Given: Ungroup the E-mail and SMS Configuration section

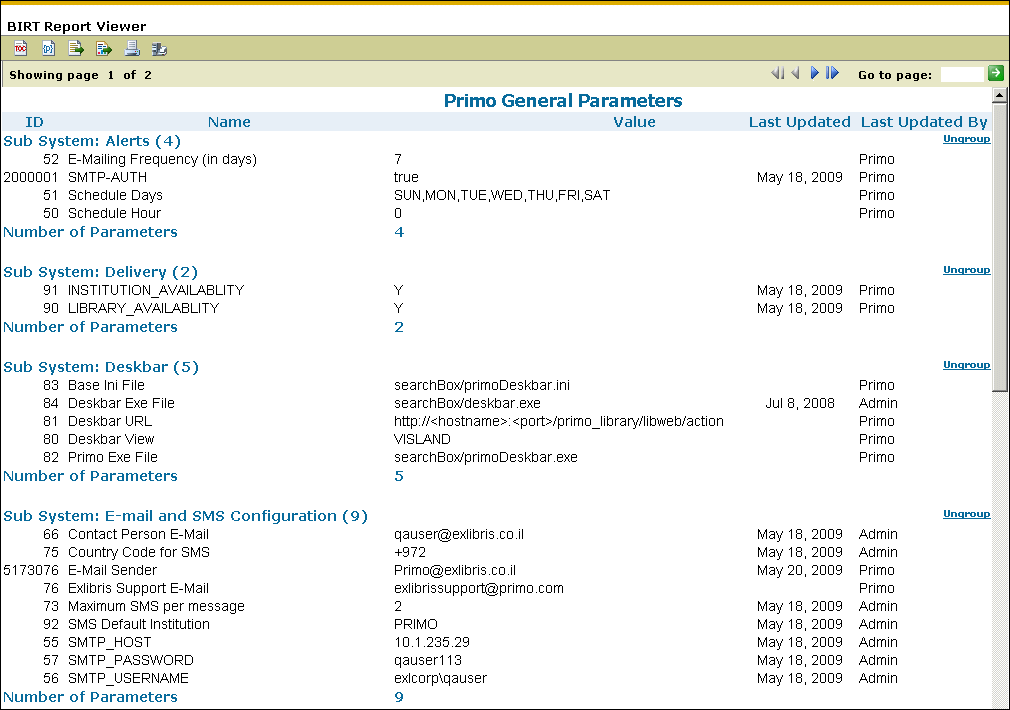Looking at the screenshot, I should (x=966, y=513).
